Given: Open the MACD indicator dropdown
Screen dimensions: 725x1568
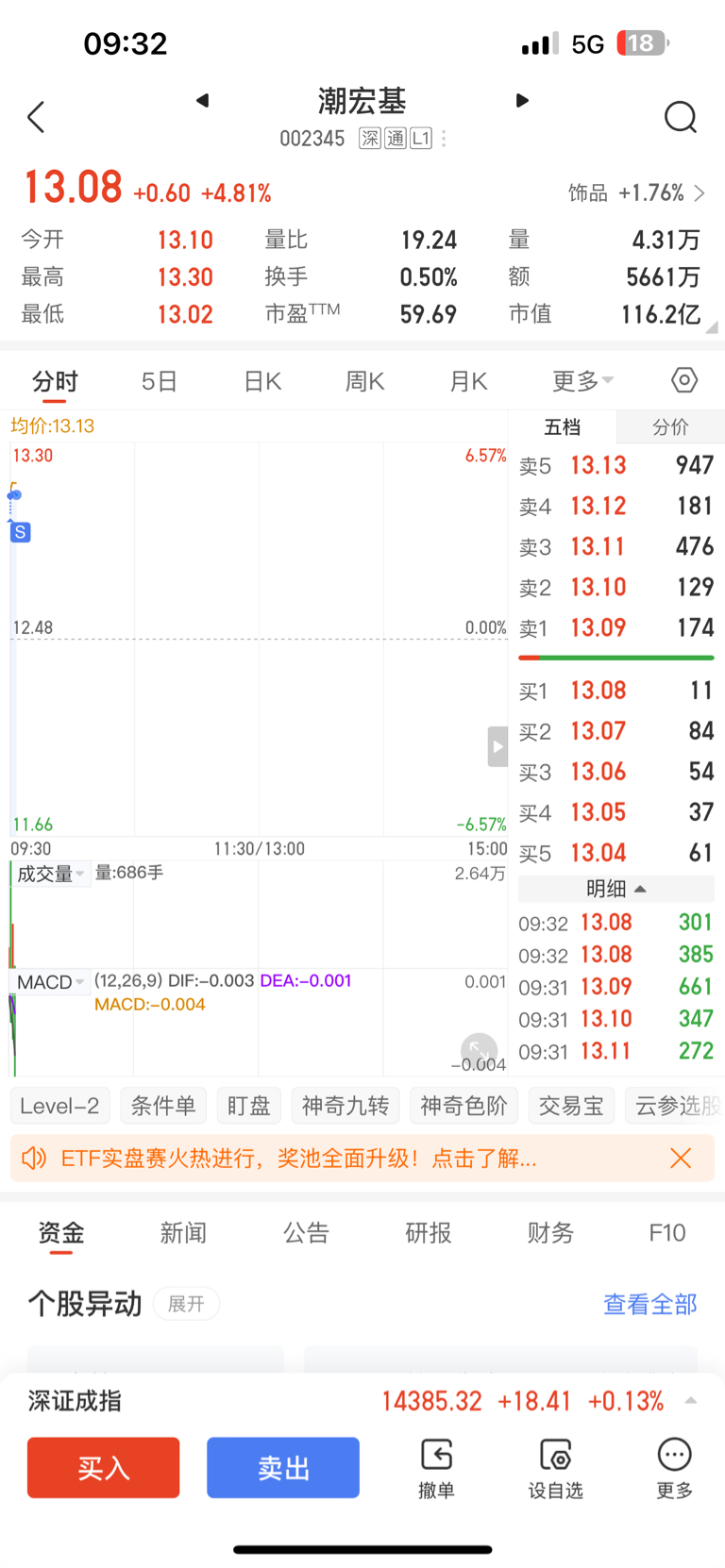Looking at the screenshot, I should pyautogui.click(x=51, y=982).
